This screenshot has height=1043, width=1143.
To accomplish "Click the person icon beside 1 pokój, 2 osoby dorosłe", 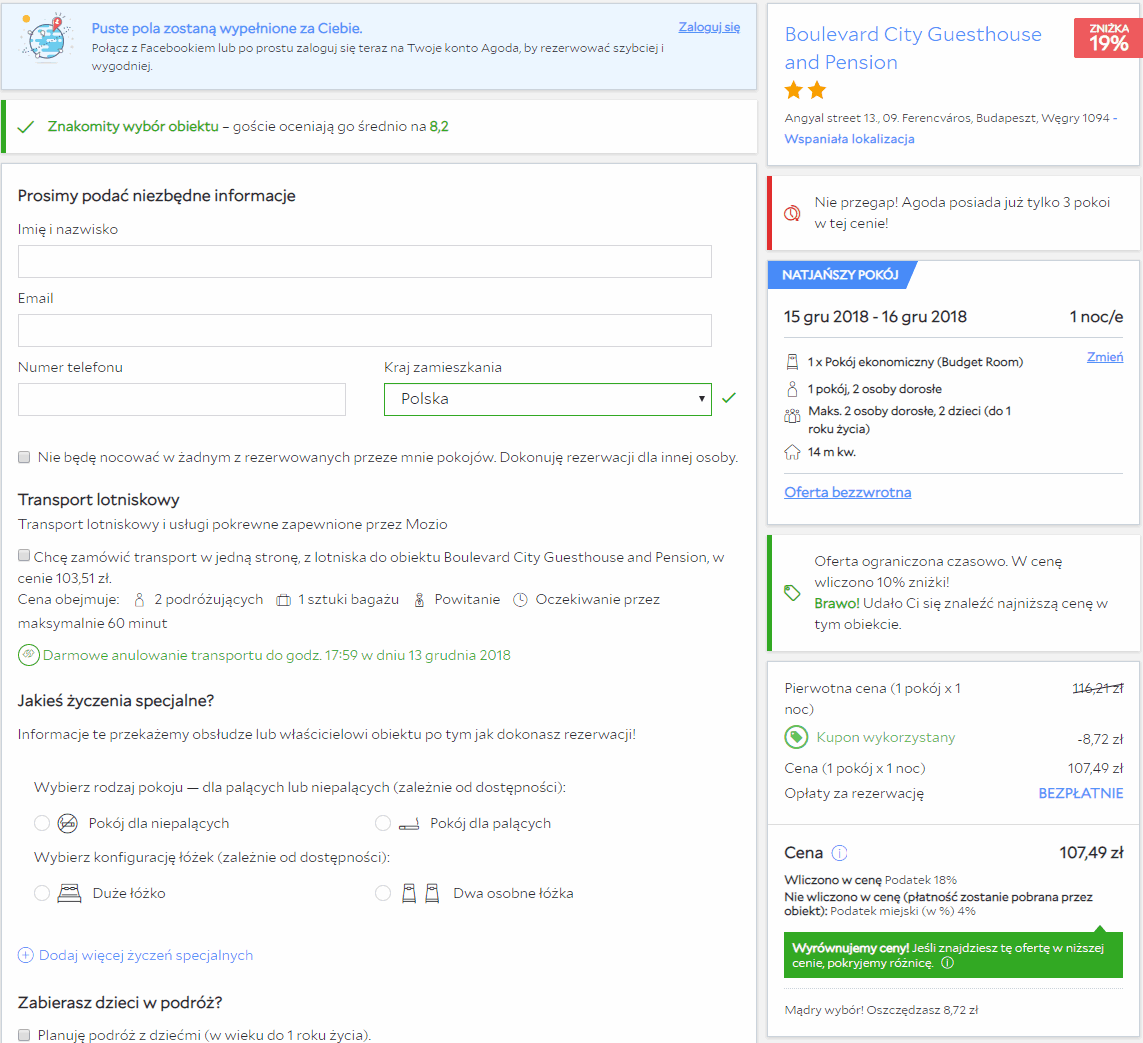I will (792, 388).
